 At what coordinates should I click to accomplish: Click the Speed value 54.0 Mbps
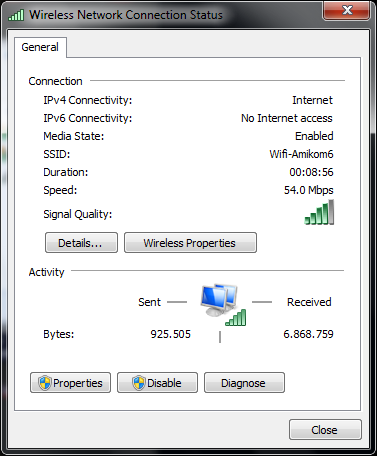(x=309, y=190)
